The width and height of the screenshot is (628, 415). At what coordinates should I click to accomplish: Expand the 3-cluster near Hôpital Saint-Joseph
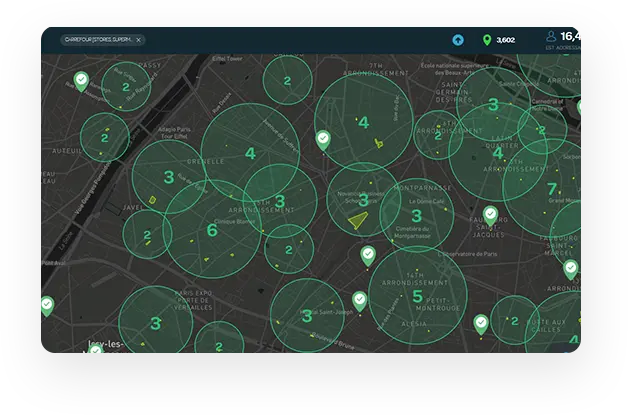[307, 316]
